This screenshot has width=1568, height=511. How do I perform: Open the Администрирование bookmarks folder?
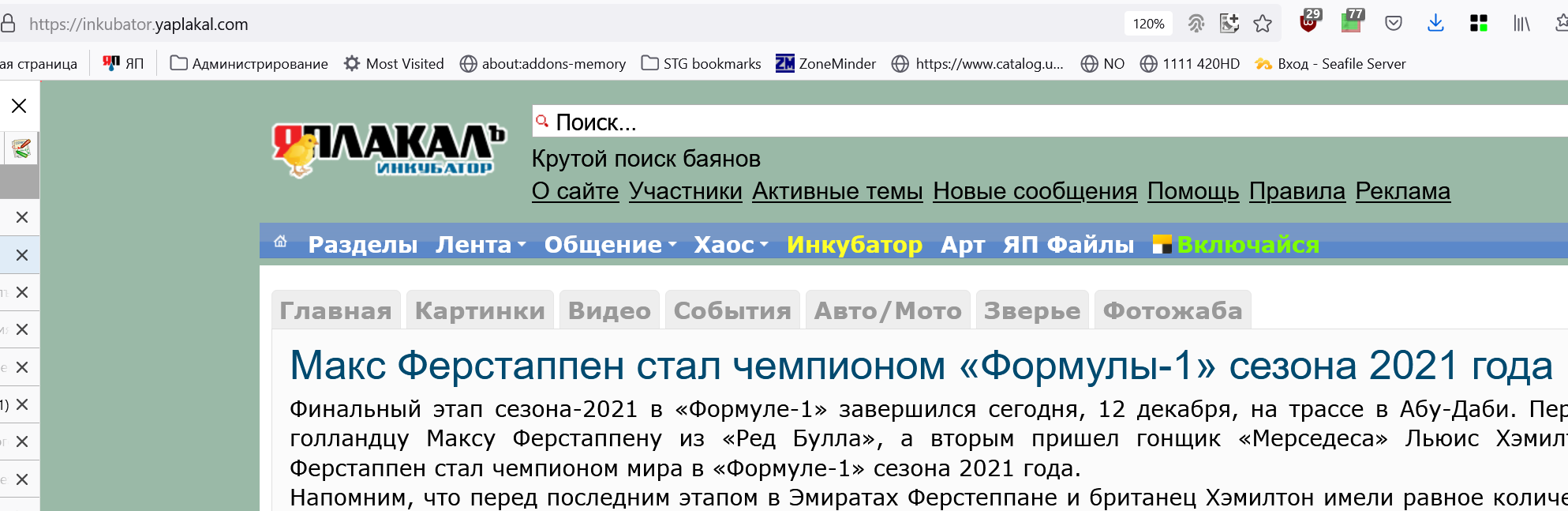tap(249, 63)
